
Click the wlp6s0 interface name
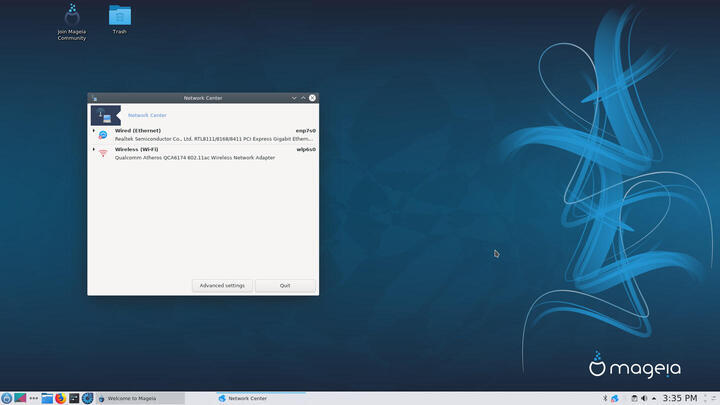[306, 149]
